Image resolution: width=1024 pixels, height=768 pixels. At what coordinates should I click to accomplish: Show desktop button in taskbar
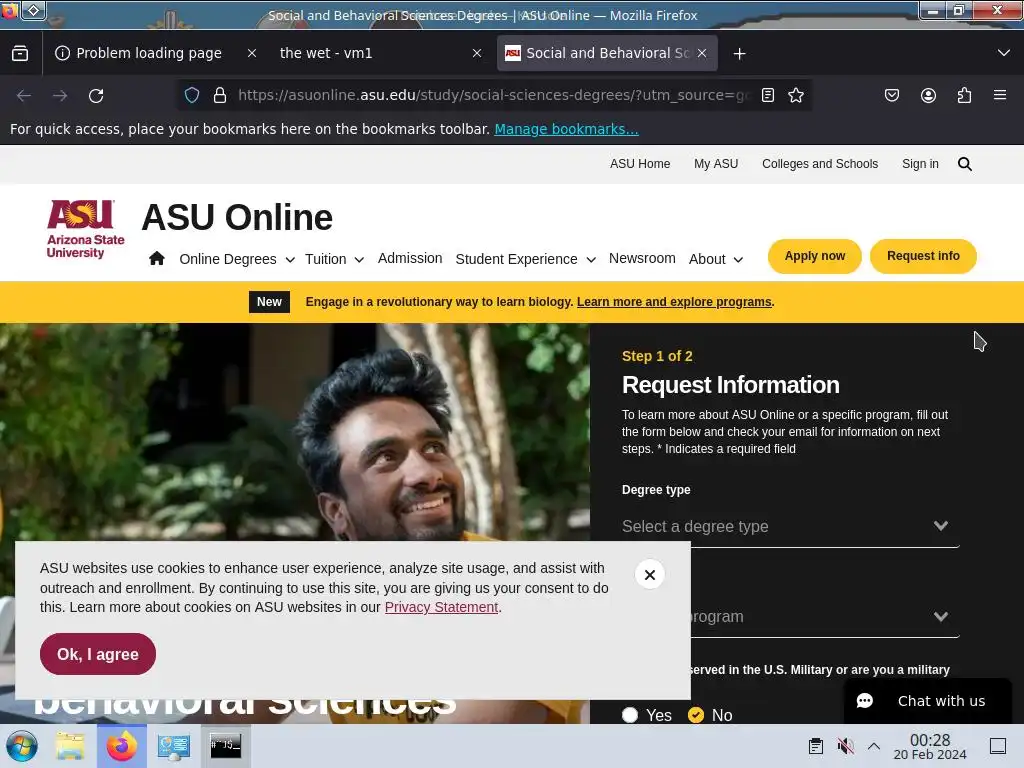[998, 746]
